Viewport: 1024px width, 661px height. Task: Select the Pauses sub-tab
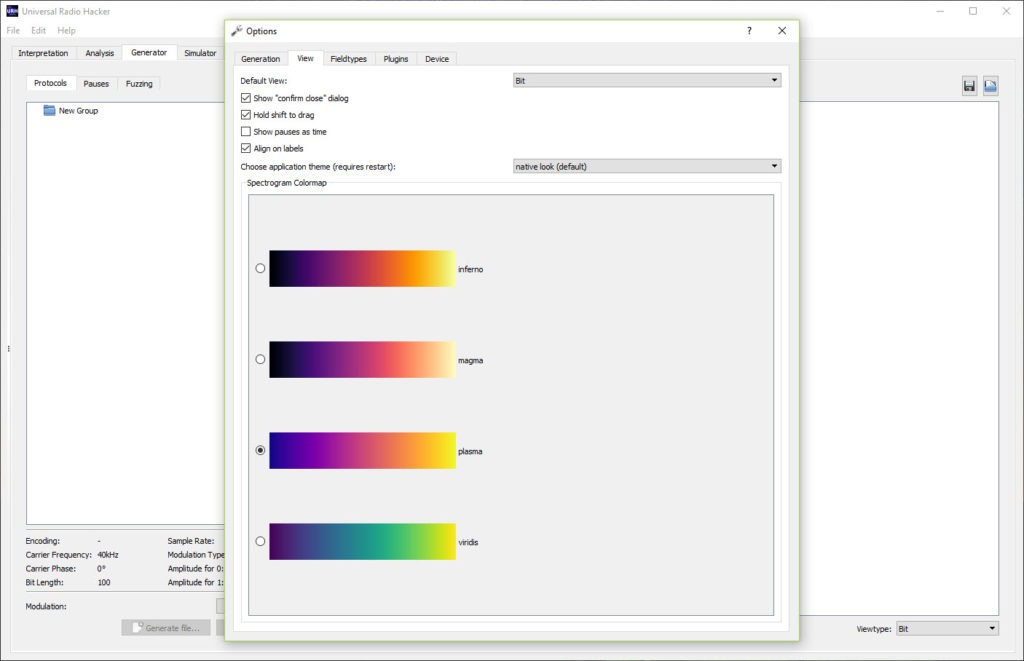[96, 84]
